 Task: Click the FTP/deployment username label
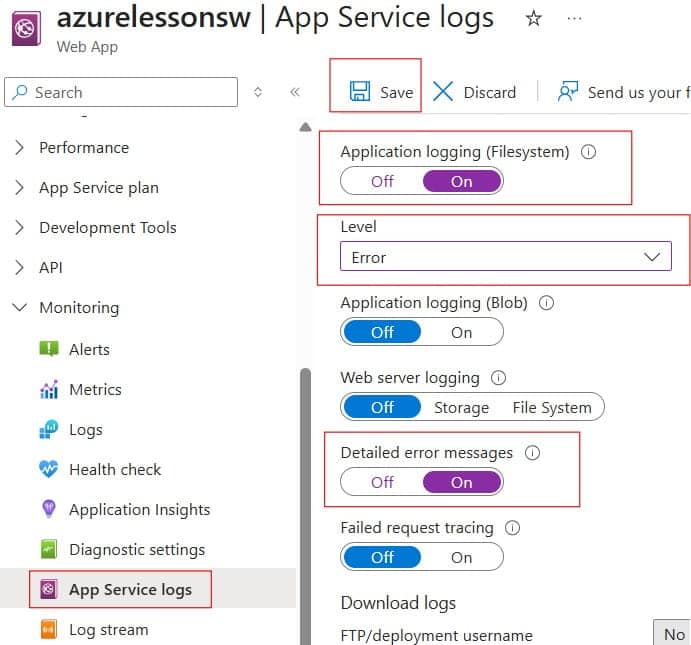[436, 636]
